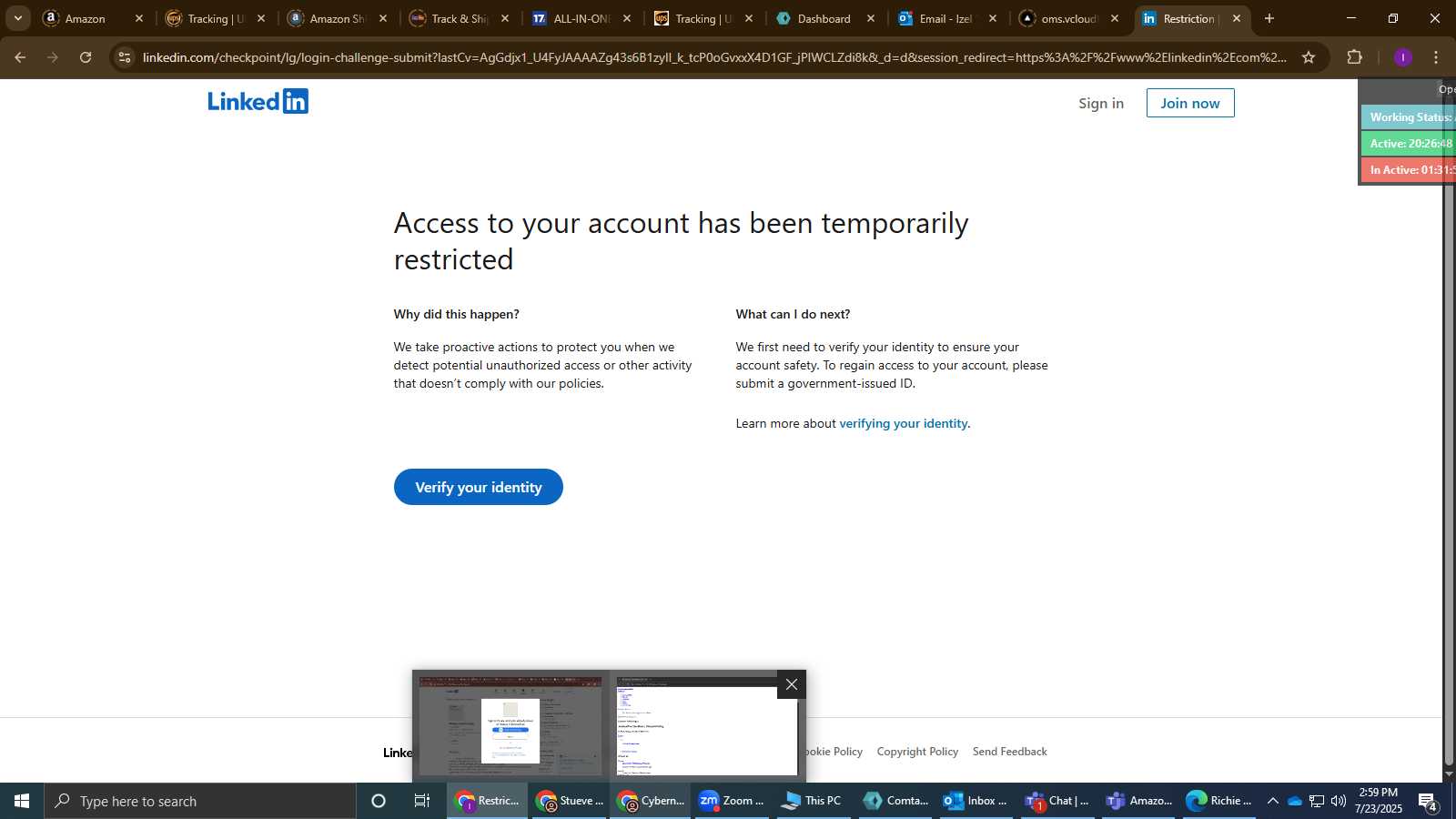Click the site information icon in address bar
Viewport: 1456px width, 819px height.
[x=125, y=57]
